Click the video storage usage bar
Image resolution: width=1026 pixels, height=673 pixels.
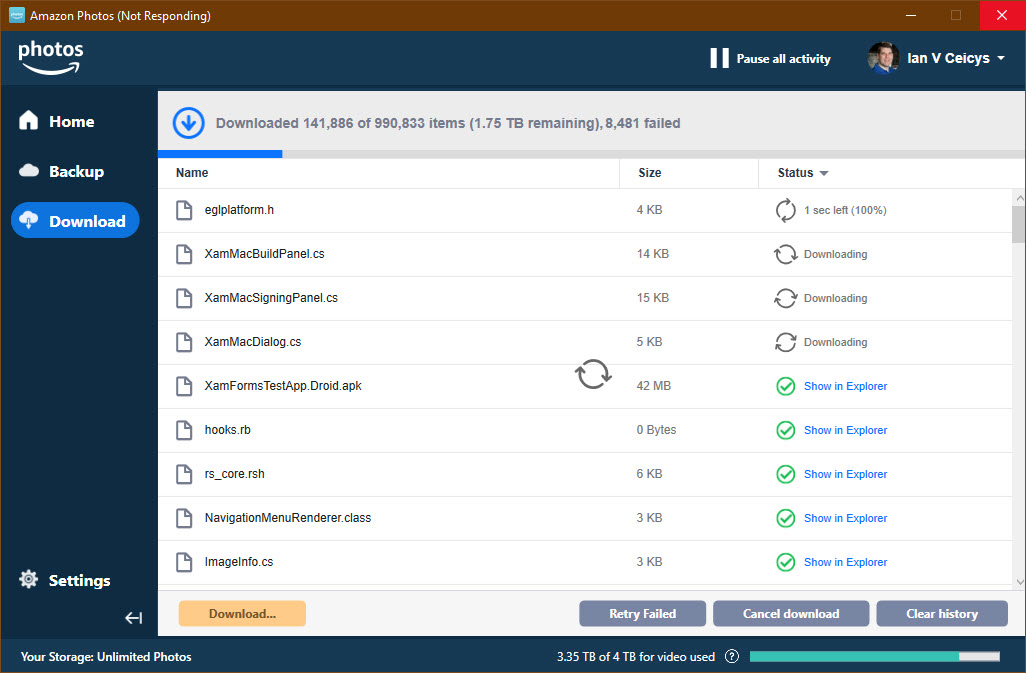[x=874, y=657]
